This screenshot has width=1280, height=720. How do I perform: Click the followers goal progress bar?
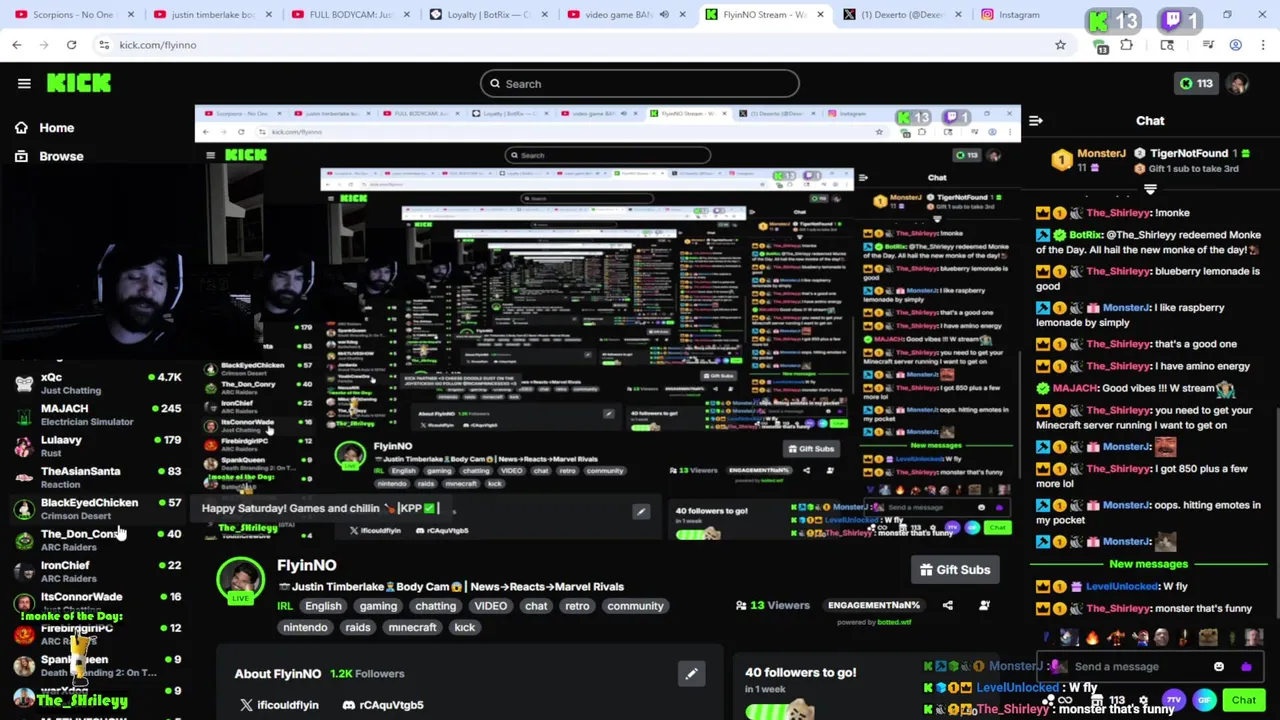click(781, 711)
